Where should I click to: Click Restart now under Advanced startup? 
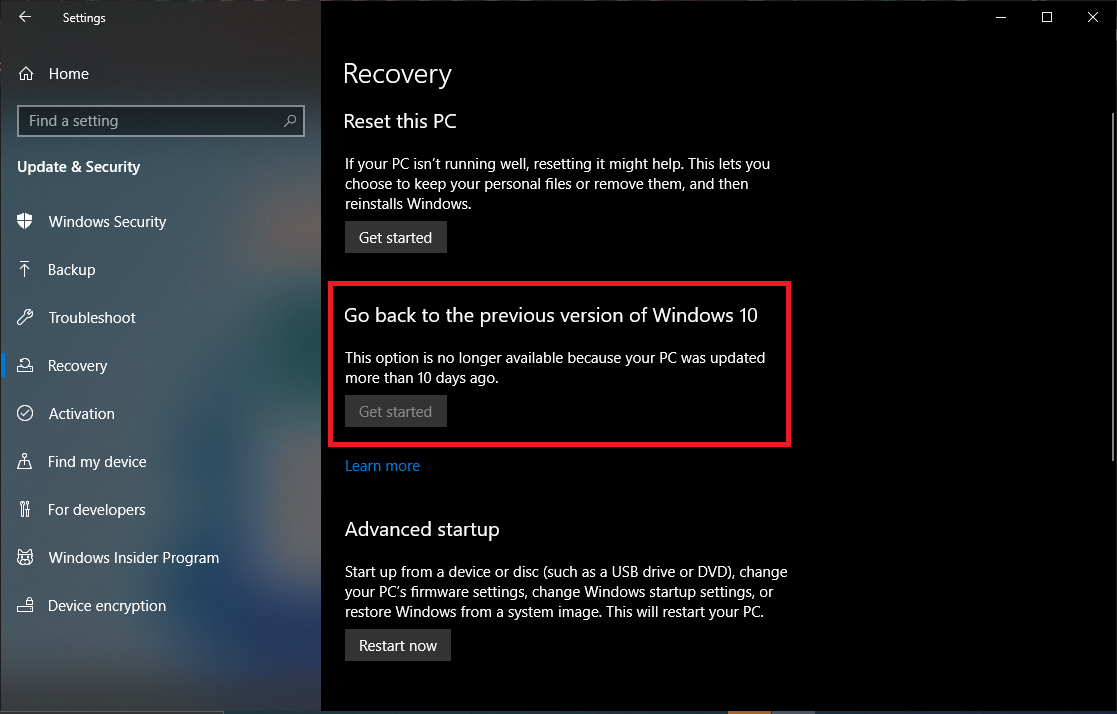398,645
